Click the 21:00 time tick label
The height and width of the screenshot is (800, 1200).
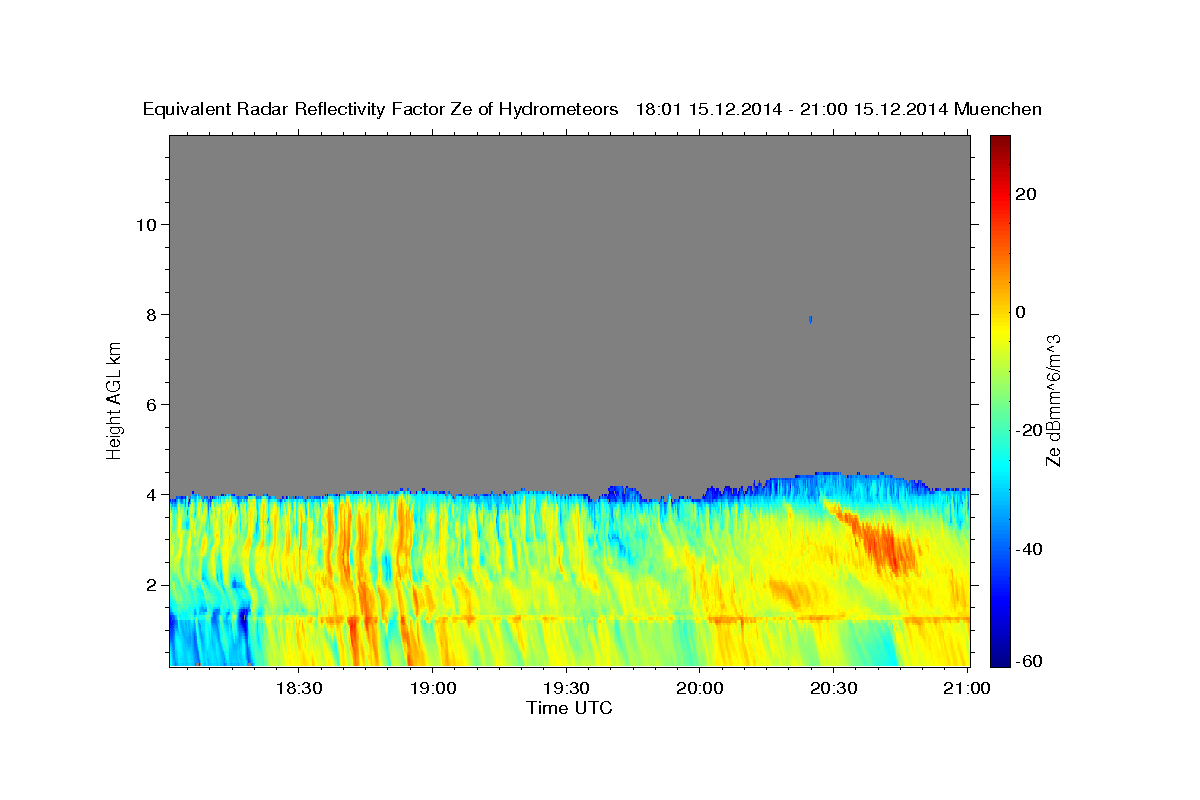coord(968,688)
